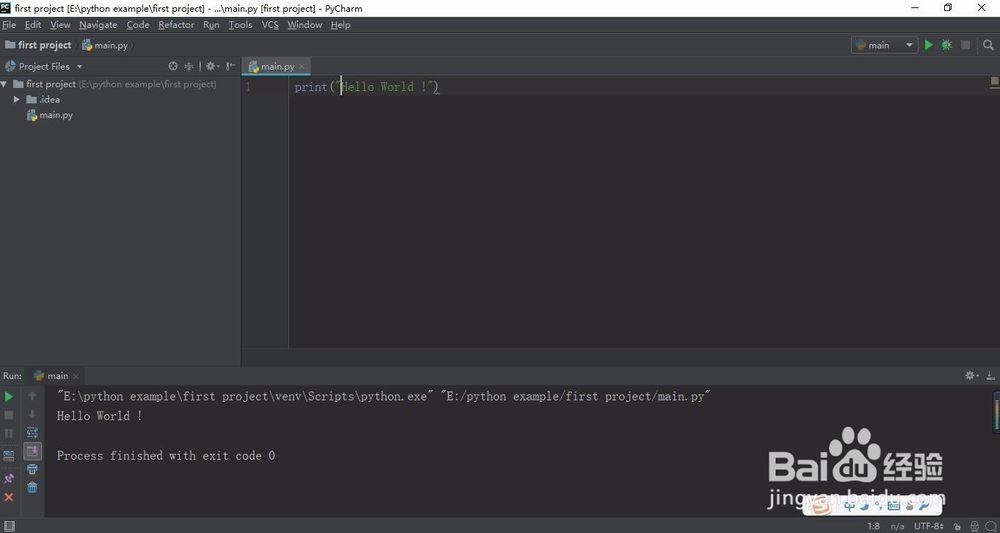The width and height of the screenshot is (1000, 533).
Task: Click restore layout icon in Run panel
Action: [x=9, y=456]
